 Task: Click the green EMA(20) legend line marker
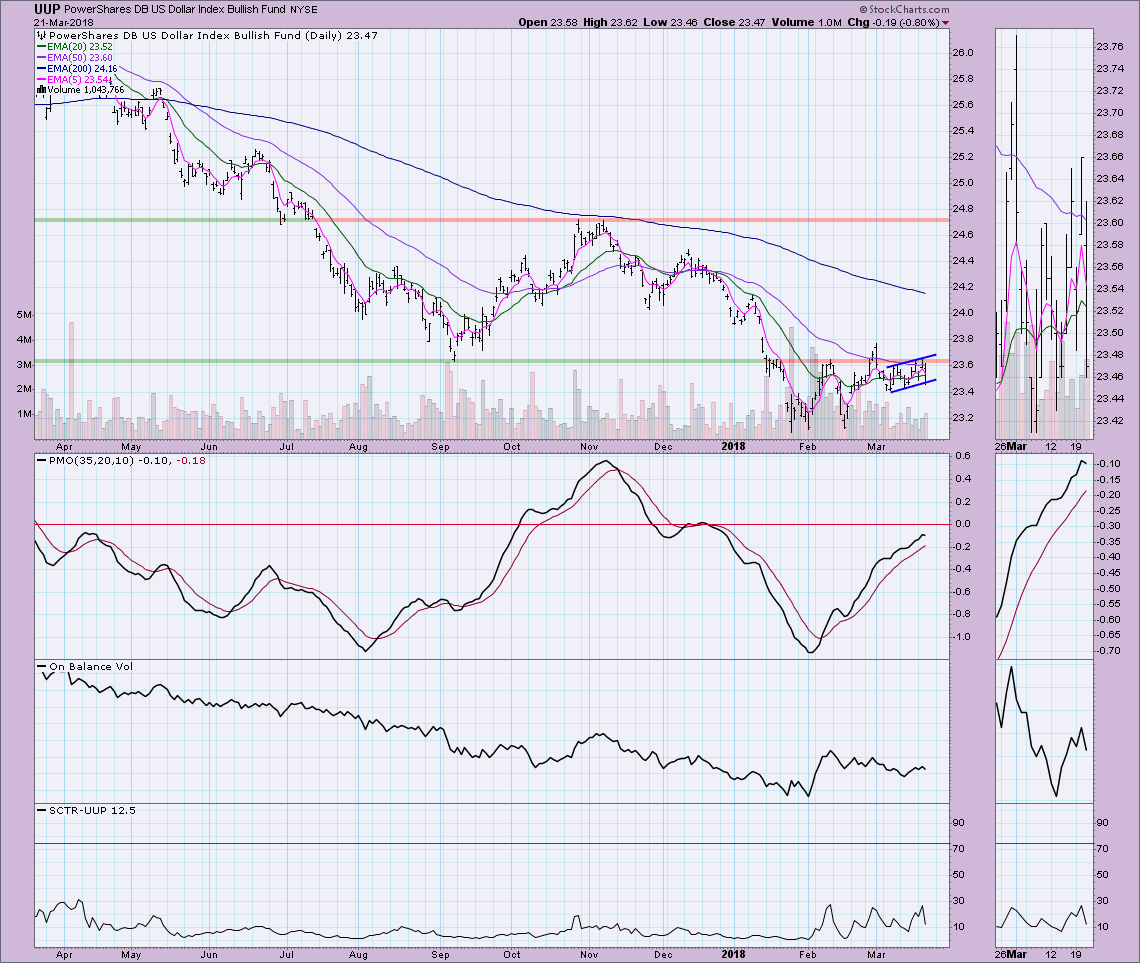tap(40, 47)
